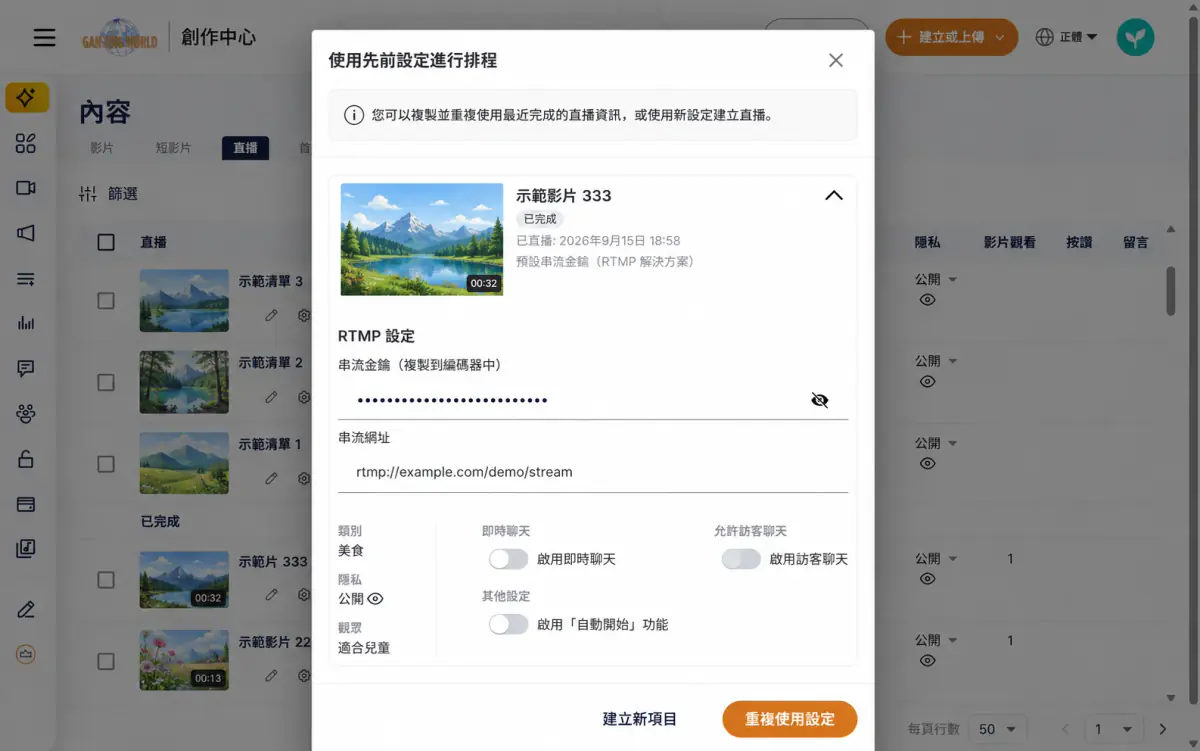The image size is (1200, 751).
Task: Click the vertical scrollbar of content list
Action: pyautogui.click(x=1171, y=291)
